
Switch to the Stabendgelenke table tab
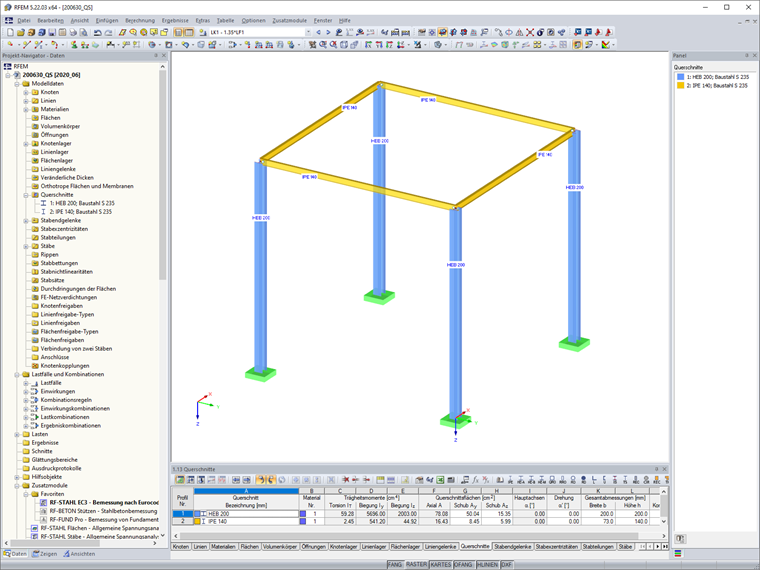(512, 547)
